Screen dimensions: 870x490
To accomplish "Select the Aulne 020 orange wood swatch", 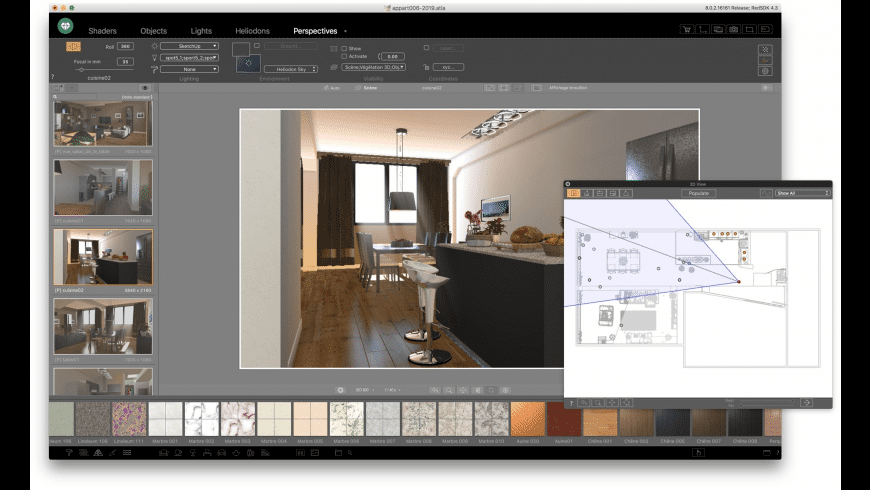I will [528, 419].
